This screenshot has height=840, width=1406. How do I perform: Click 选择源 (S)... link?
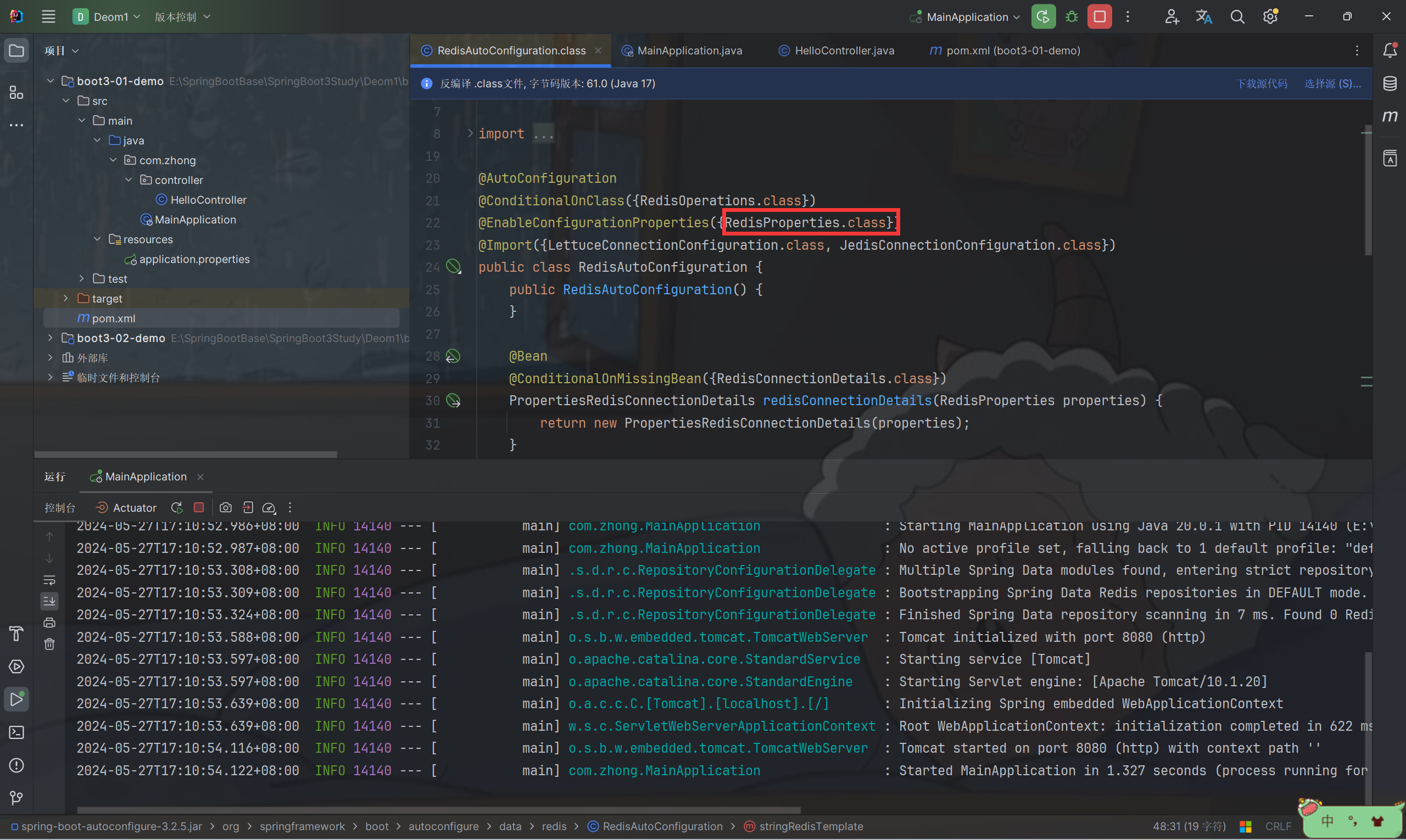[x=1332, y=83]
